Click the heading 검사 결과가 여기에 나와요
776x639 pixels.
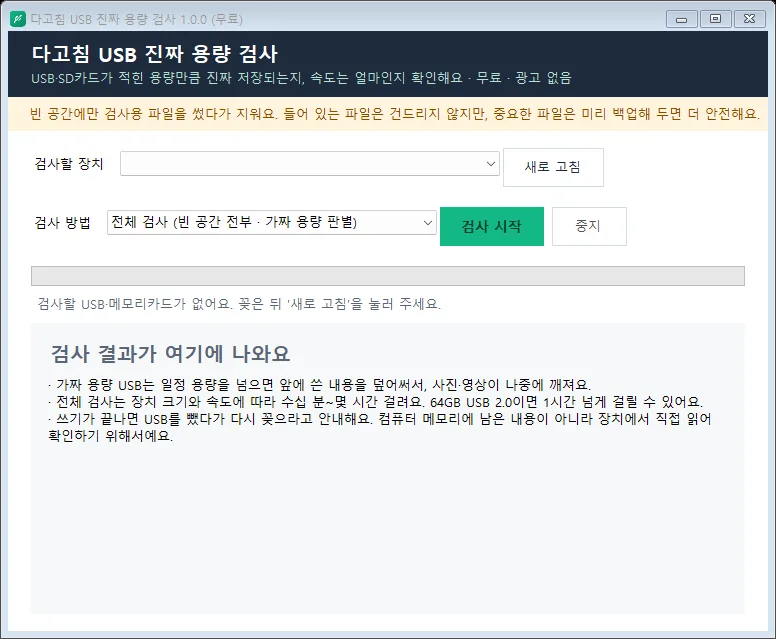170,354
